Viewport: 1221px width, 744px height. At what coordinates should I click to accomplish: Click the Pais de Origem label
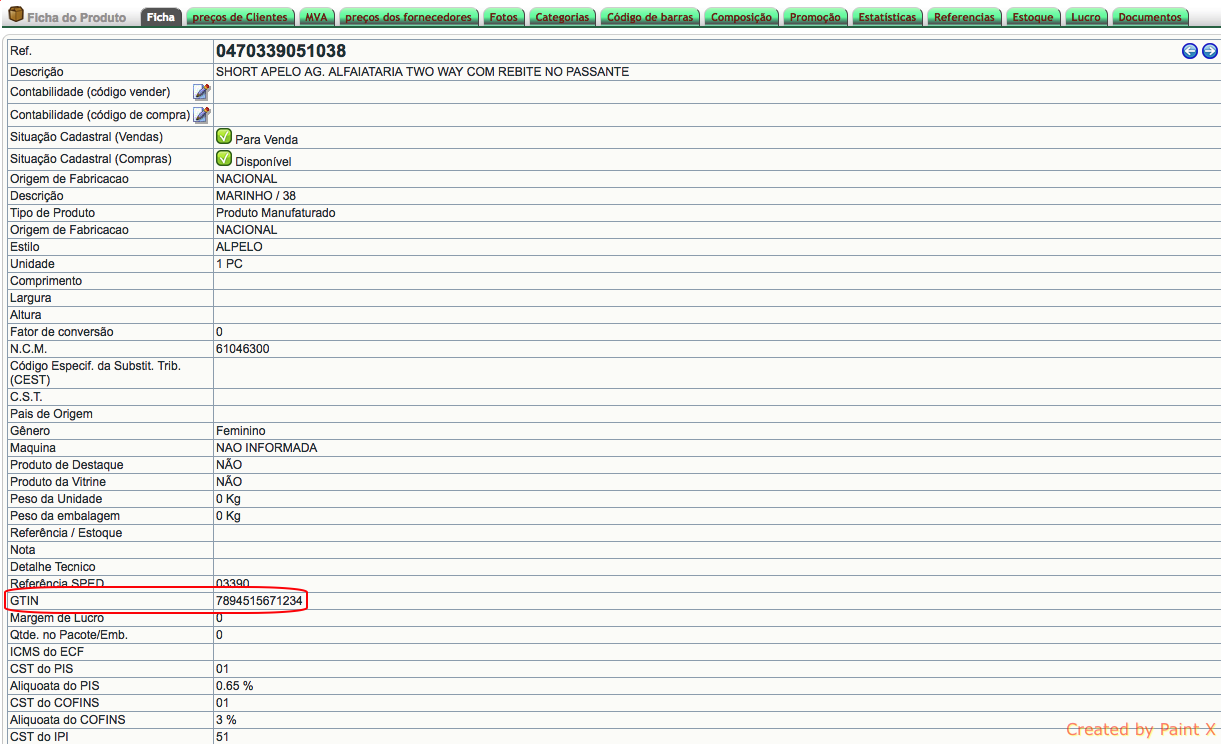(51, 414)
